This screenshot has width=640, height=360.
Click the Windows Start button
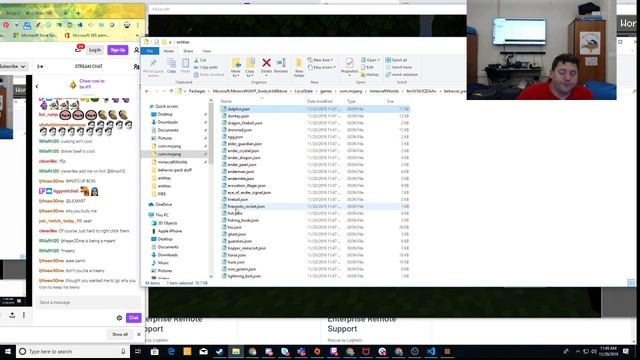7,351
